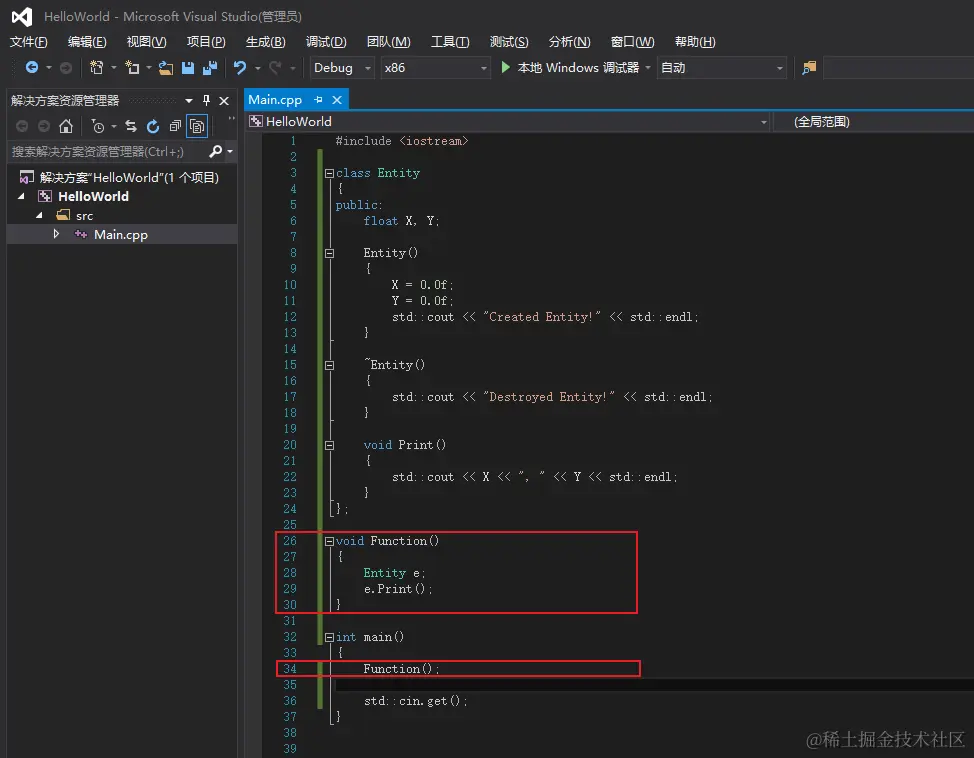Click the Navigate Forward arrow in main toolbar
This screenshot has height=758, width=974.
(66, 68)
